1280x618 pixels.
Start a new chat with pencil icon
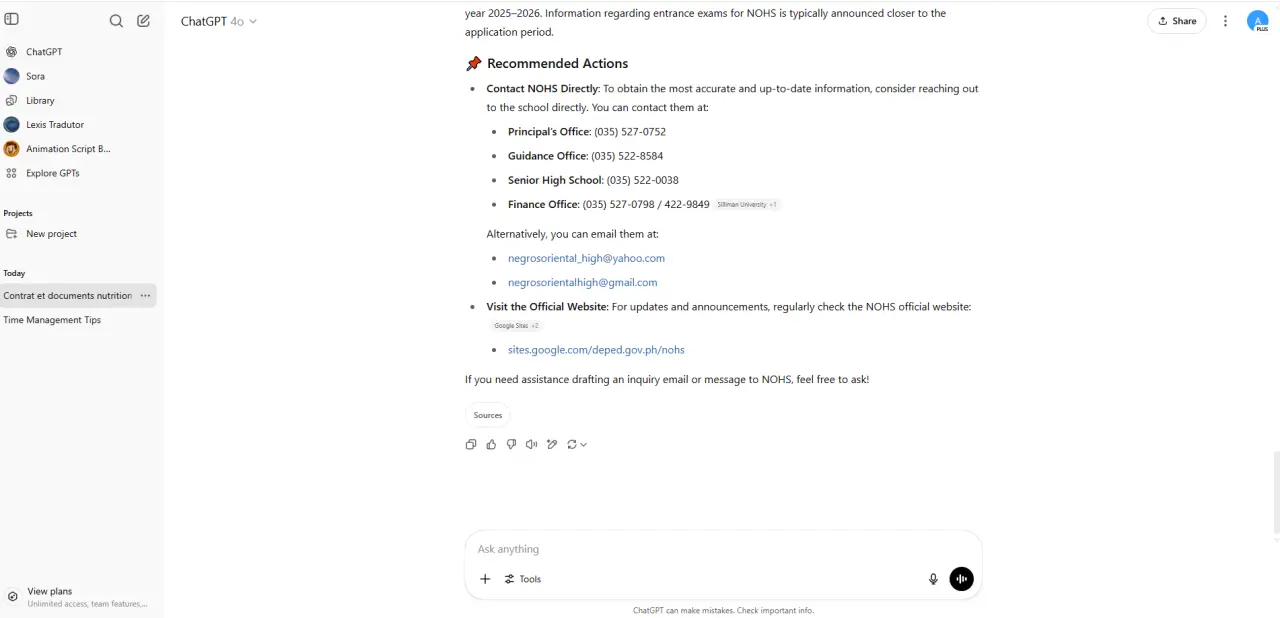tap(144, 21)
